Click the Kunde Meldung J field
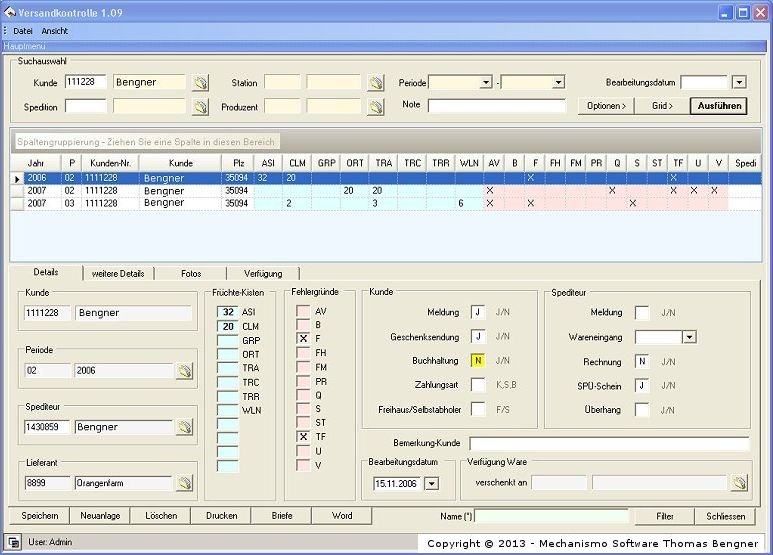The height and width of the screenshot is (555, 773). [x=478, y=312]
